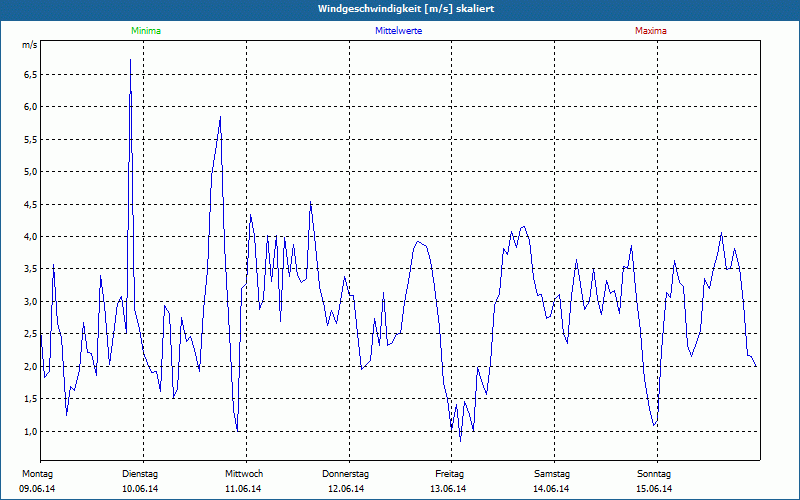Click the highest wind peak above 6,5
The image size is (800, 500).
pos(131,60)
